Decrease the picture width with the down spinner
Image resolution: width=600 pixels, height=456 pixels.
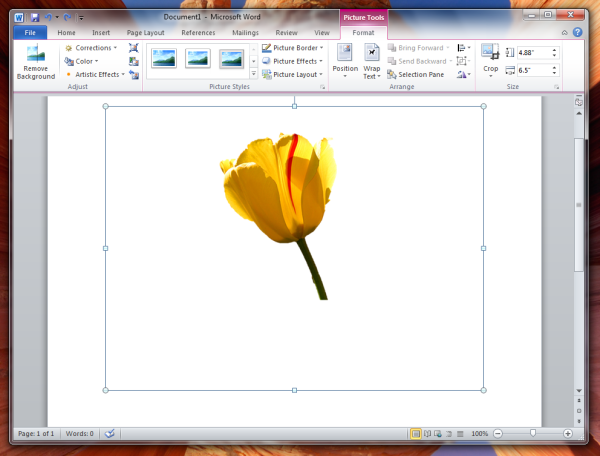click(554, 73)
